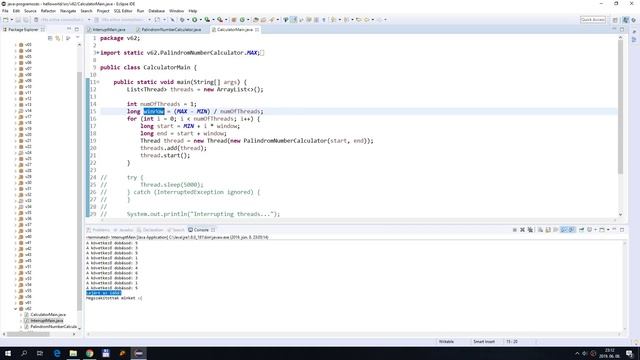640x360 pixels.
Task: Click the New file toolbar icon
Action: click(x=5, y=20)
